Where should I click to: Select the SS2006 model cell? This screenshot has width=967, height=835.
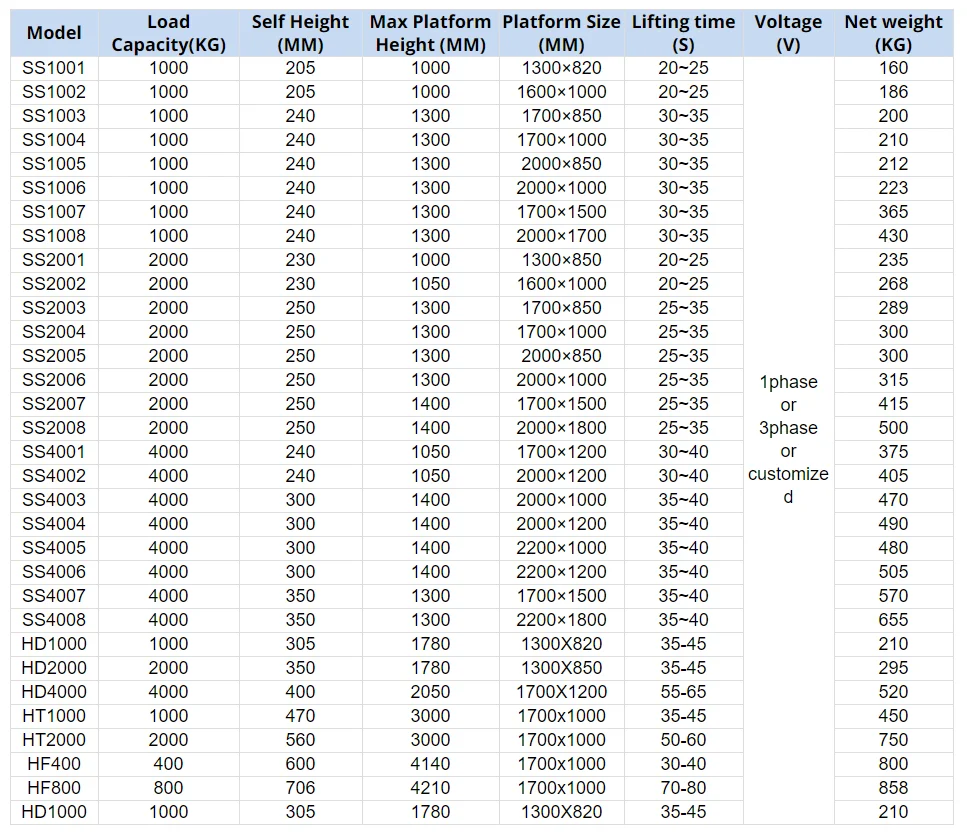point(54,380)
